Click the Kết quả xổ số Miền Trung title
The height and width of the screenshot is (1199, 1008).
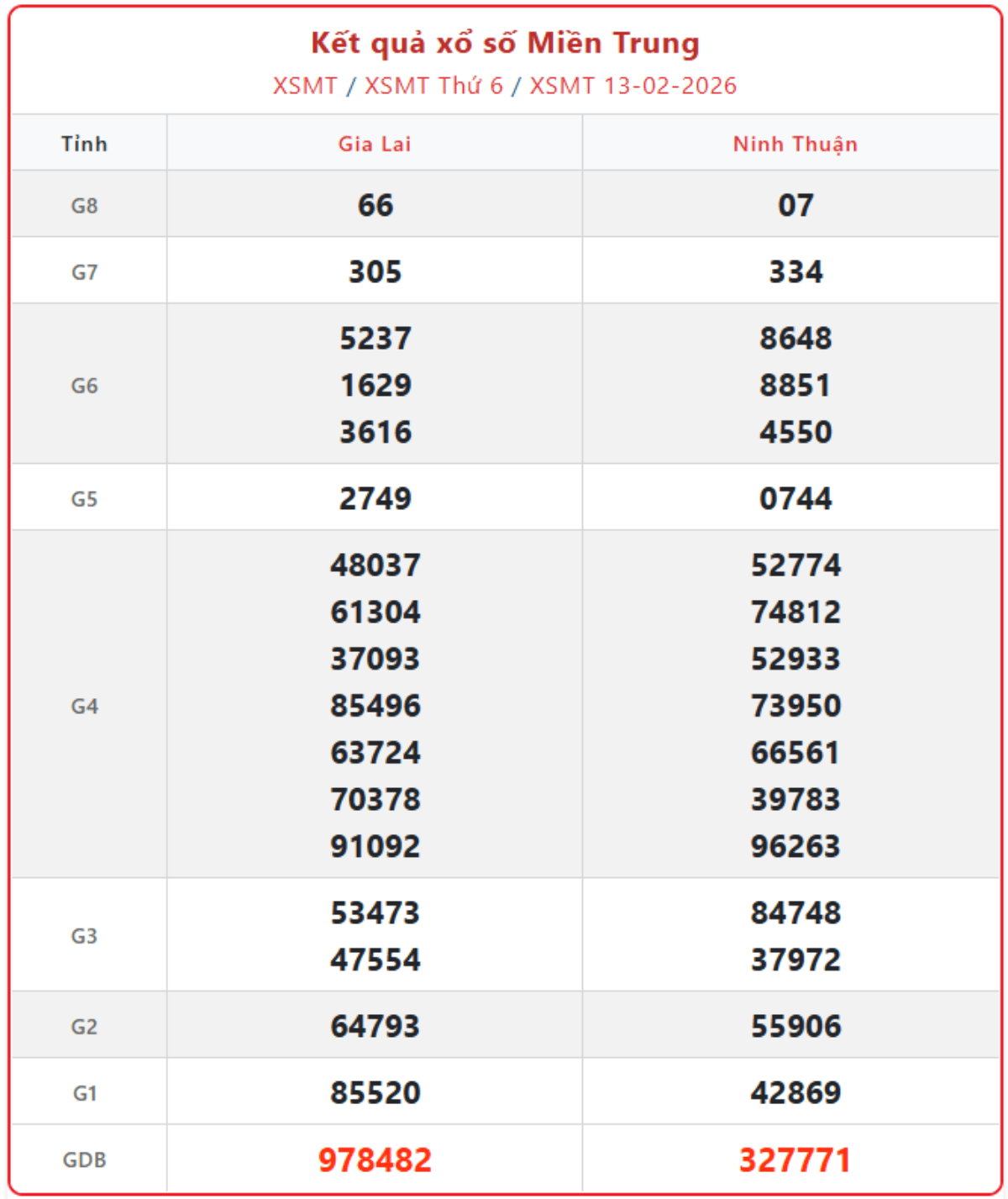coord(505,43)
